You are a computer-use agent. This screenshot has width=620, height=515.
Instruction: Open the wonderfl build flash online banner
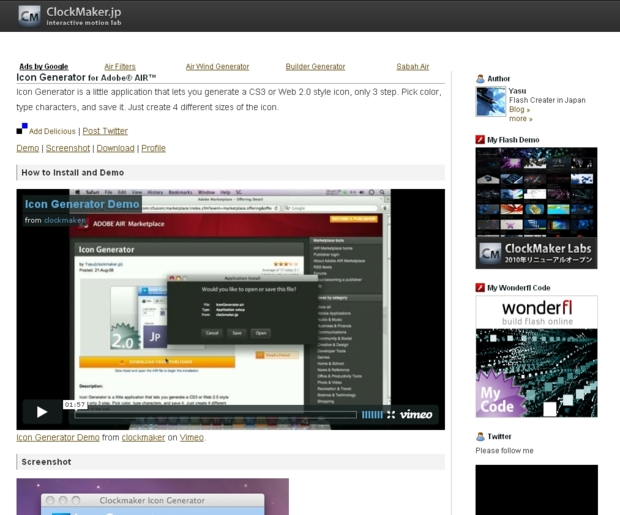pyautogui.click(x=537, y=356)
